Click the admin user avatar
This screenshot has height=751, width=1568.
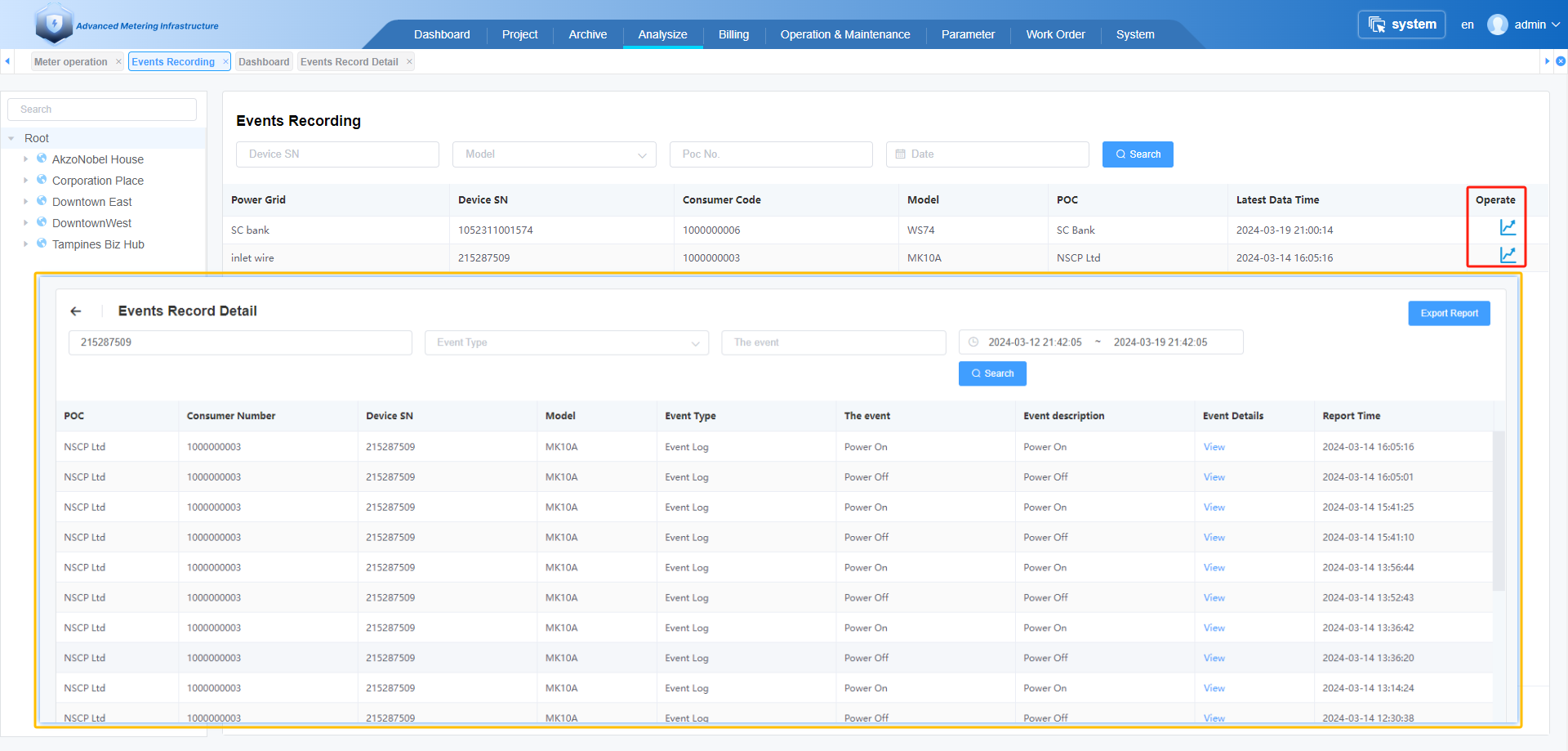click(x=1498, y=25)
